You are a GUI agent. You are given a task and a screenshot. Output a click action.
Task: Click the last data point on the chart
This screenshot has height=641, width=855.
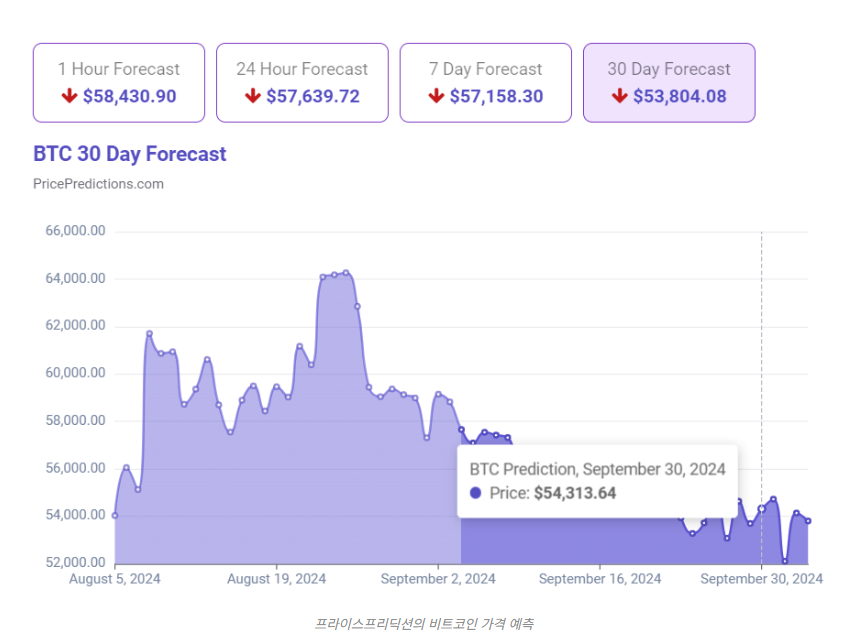point(808,521)
